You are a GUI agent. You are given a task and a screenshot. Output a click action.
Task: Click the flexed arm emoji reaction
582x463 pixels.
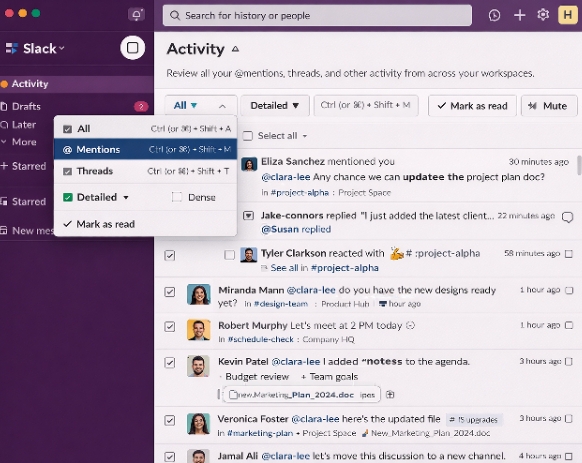coord(396,254)
